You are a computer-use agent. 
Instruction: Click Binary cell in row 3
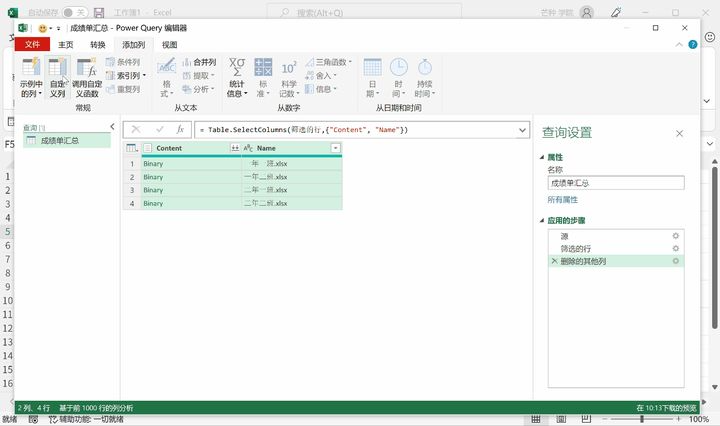[191, 190]
